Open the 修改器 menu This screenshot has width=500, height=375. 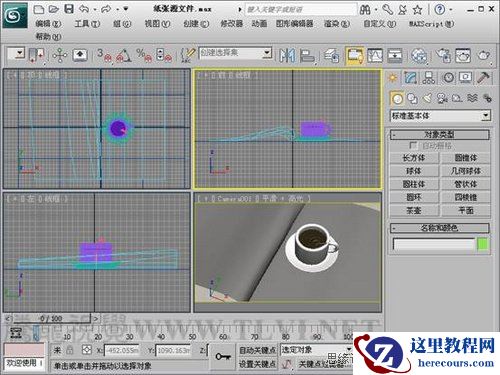[x=232, y=24]
